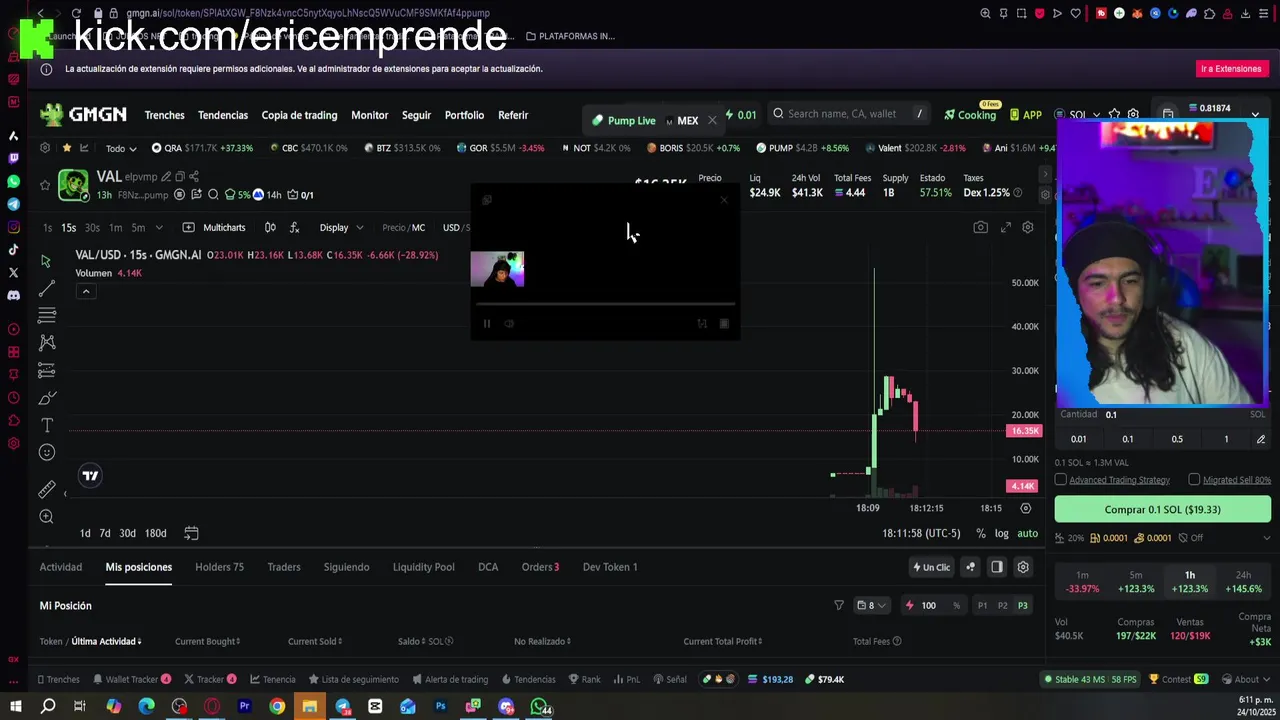Open chart settings gear beside fullscreen

click(1027, 228)
